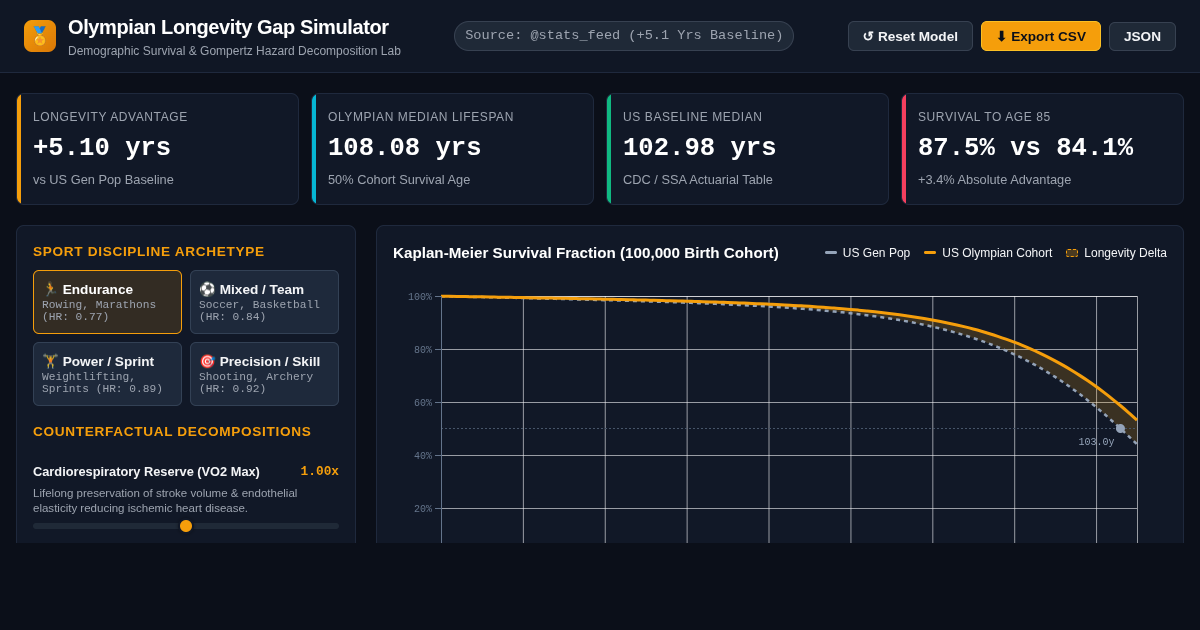The width and height of the screenshot is (1200, 630).
Task: Select the Endurance archetype card
Action: point(108,302)
